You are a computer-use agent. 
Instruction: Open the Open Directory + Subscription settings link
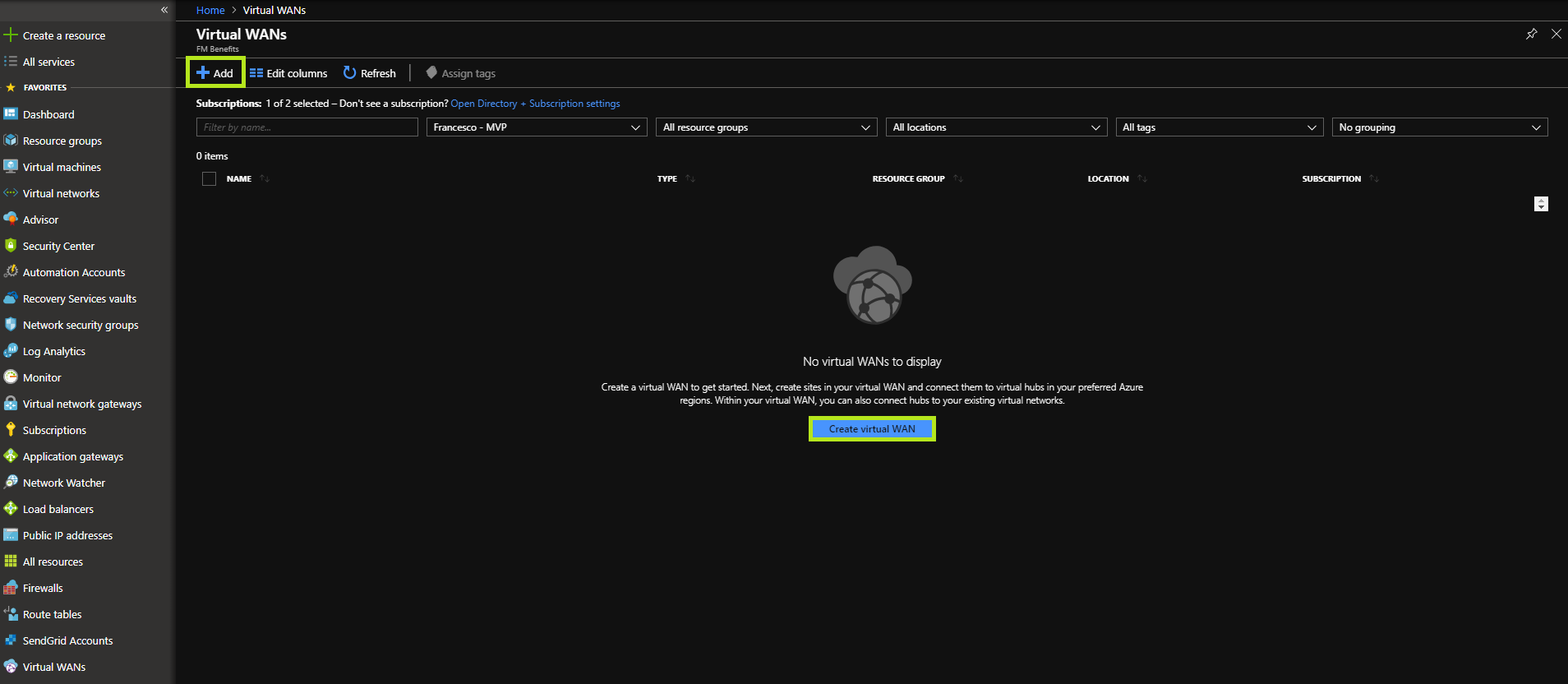(x=535, y=104)
